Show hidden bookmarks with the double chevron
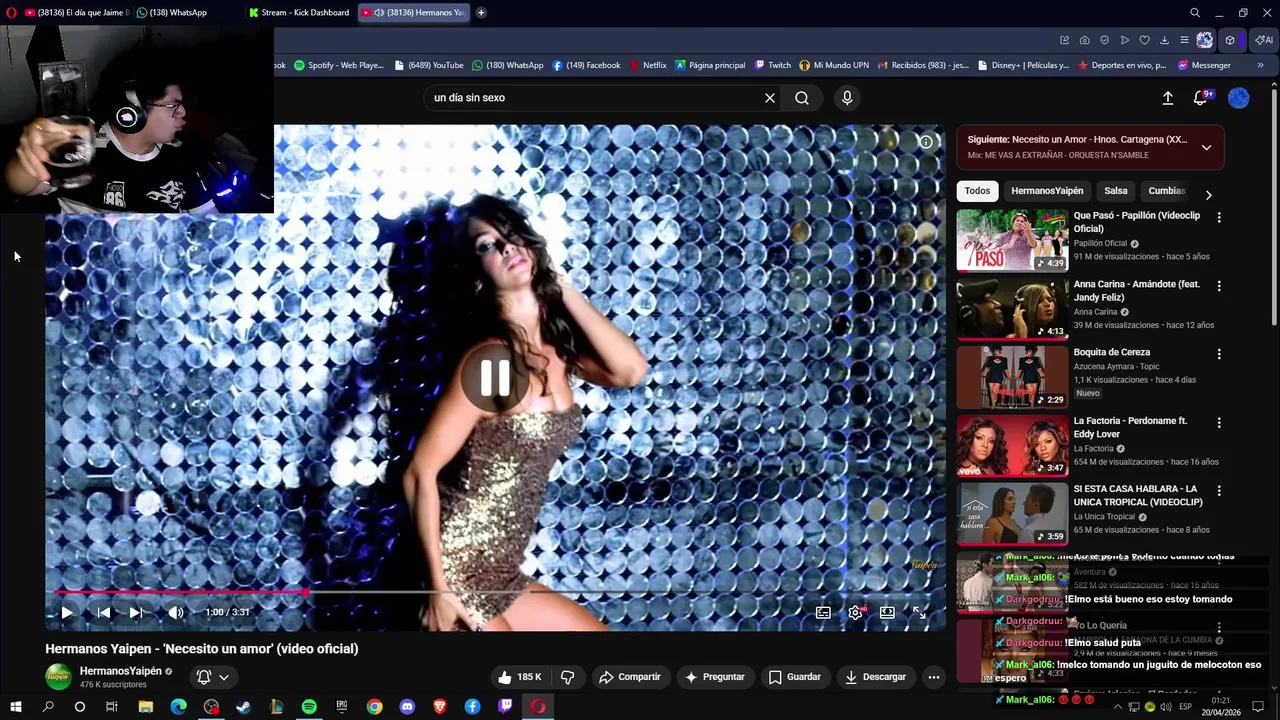This screenshot has height=720, width=1280. coord(1260,65)
